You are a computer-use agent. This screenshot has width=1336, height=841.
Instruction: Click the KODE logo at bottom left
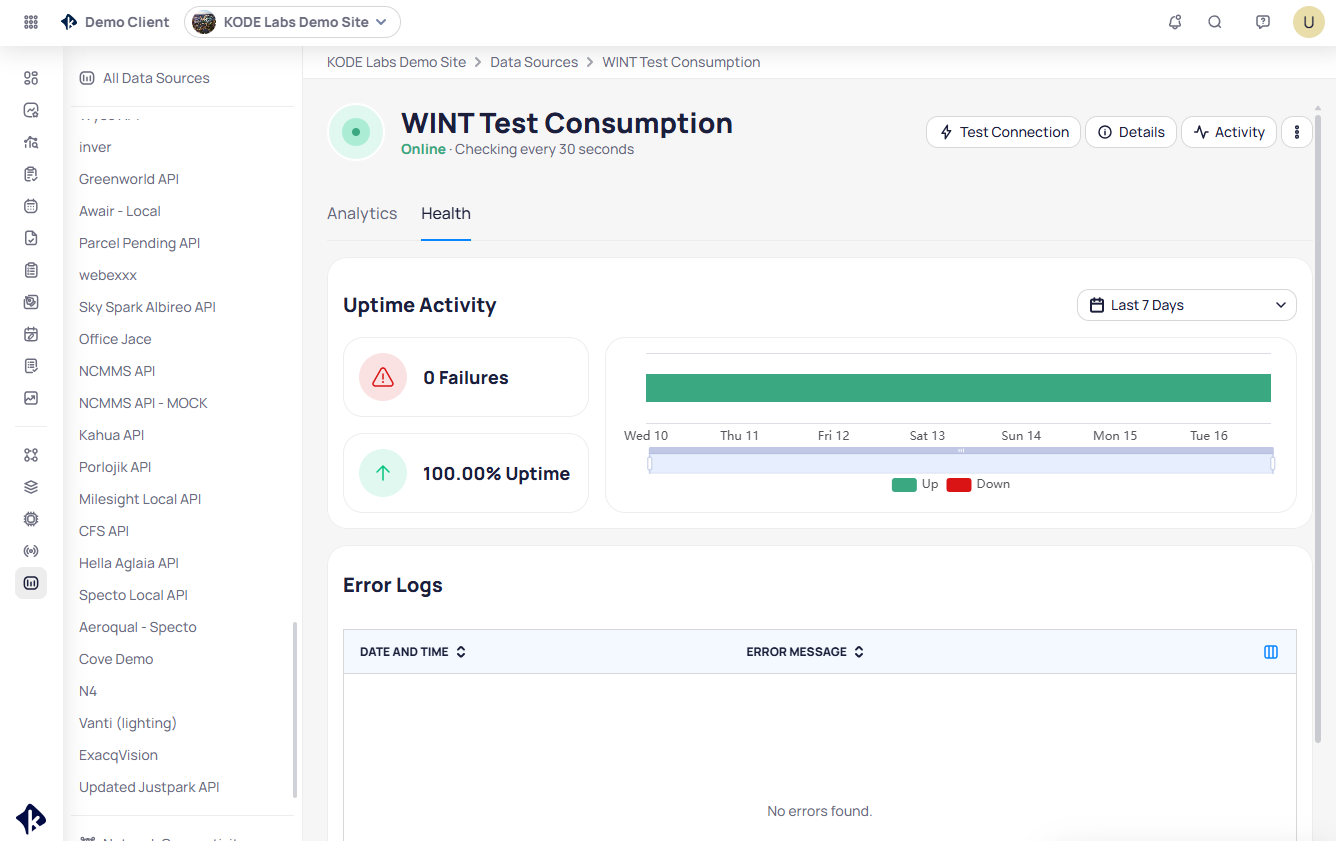(31, 819)
